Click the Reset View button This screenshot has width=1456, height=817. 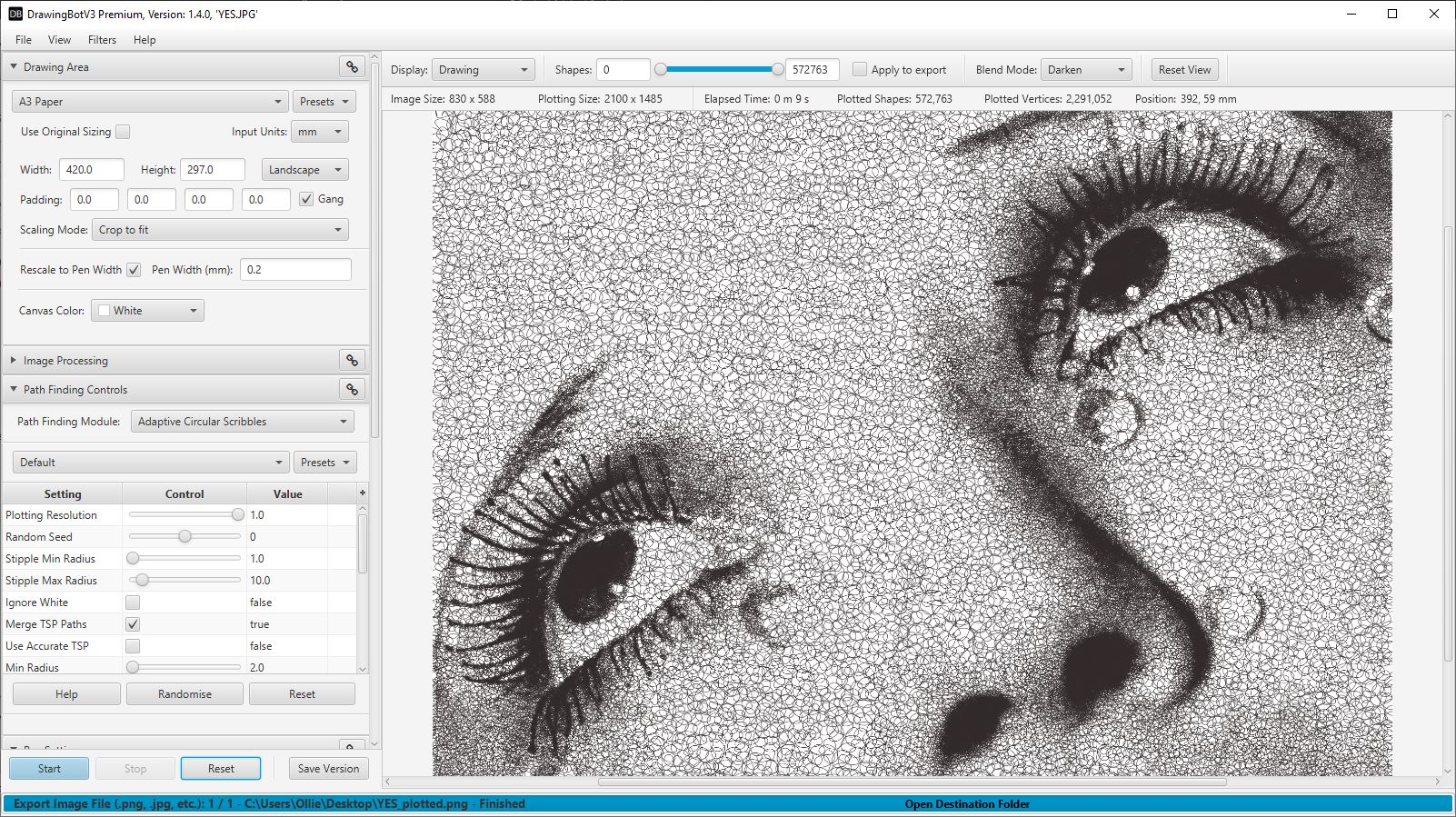(1184, 70)
